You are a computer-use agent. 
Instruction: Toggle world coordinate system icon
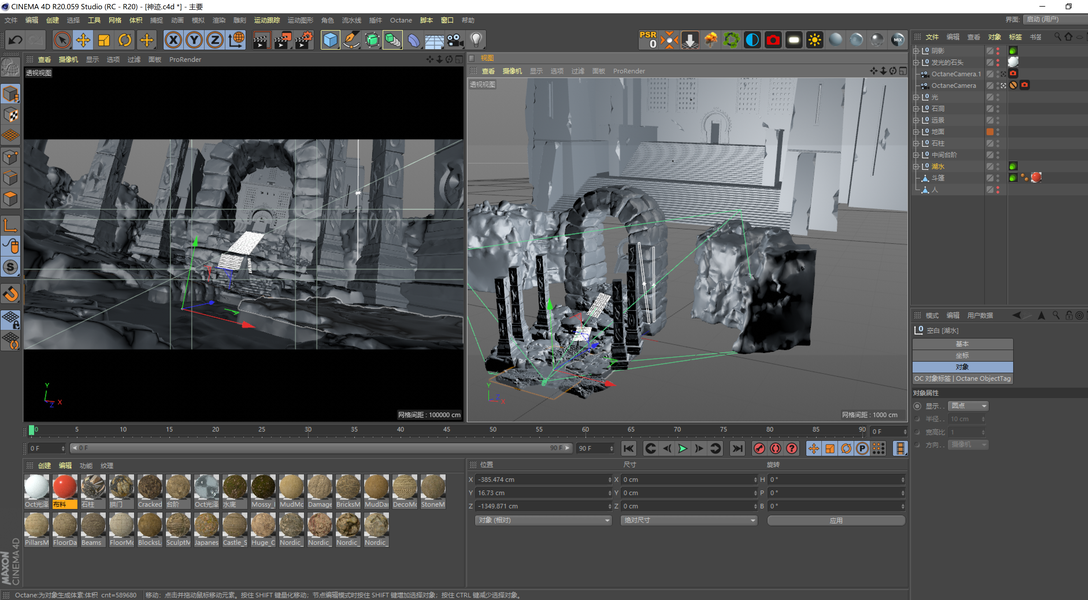click(x=236, y=40)
